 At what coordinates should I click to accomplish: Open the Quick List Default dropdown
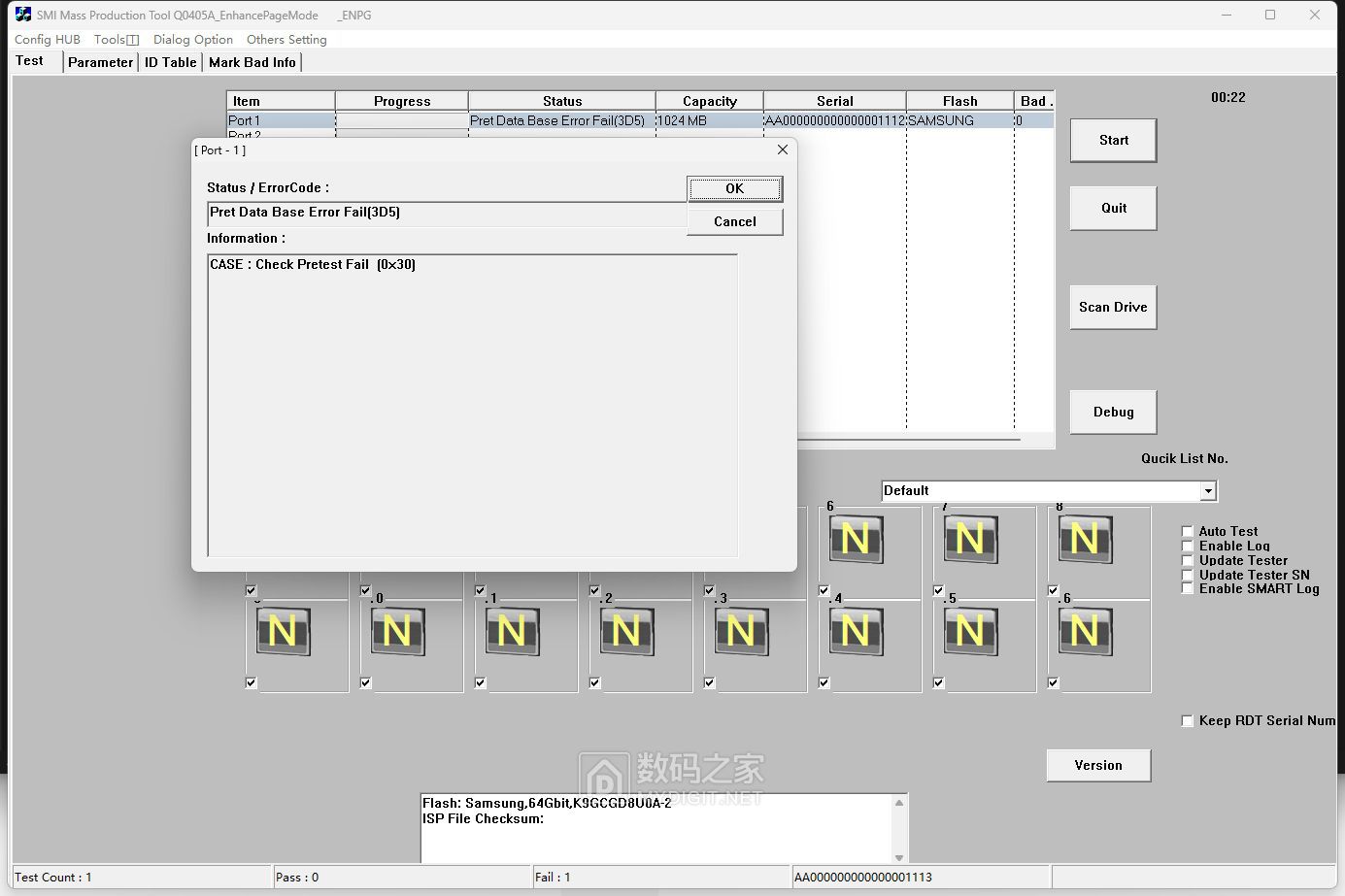tap(1207, 490)
